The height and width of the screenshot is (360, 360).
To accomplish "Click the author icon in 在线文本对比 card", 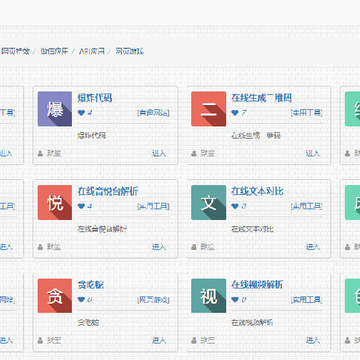I will tap(194, 247).
